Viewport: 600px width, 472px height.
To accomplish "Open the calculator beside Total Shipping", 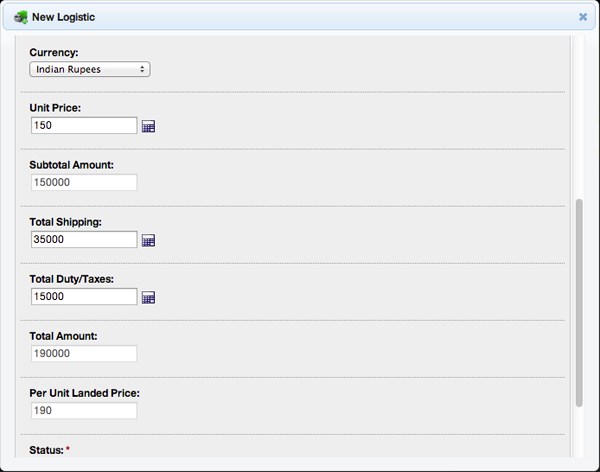I will pos(148,240).
